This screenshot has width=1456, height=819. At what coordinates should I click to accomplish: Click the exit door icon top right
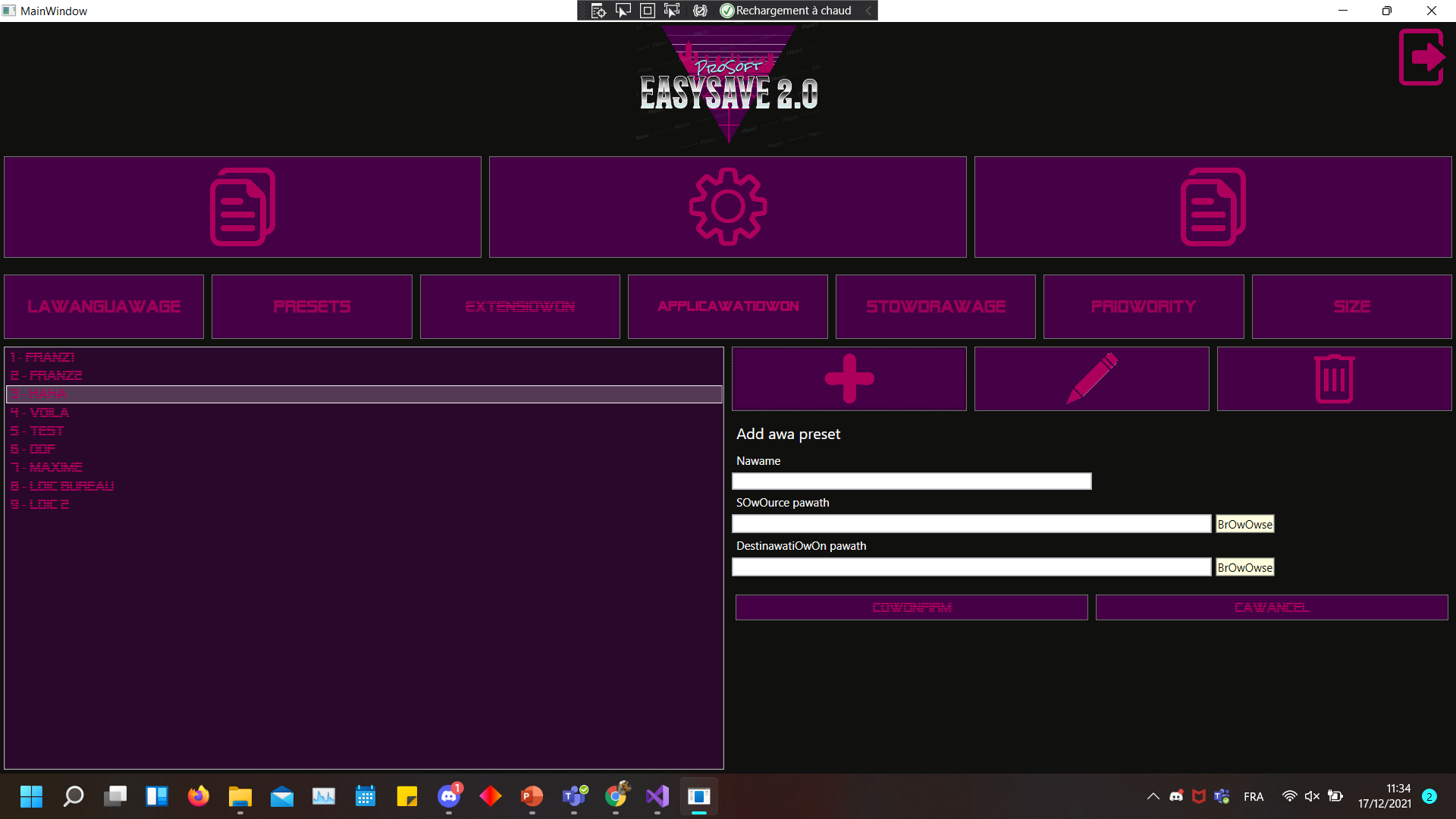[x=1422, y=57]
